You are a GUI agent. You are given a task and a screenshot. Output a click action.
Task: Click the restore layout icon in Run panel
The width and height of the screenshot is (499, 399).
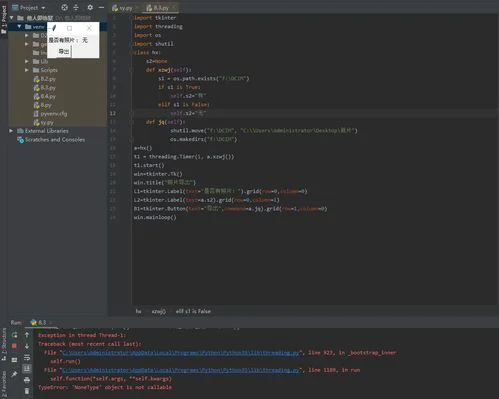click(x=14, y=360)
